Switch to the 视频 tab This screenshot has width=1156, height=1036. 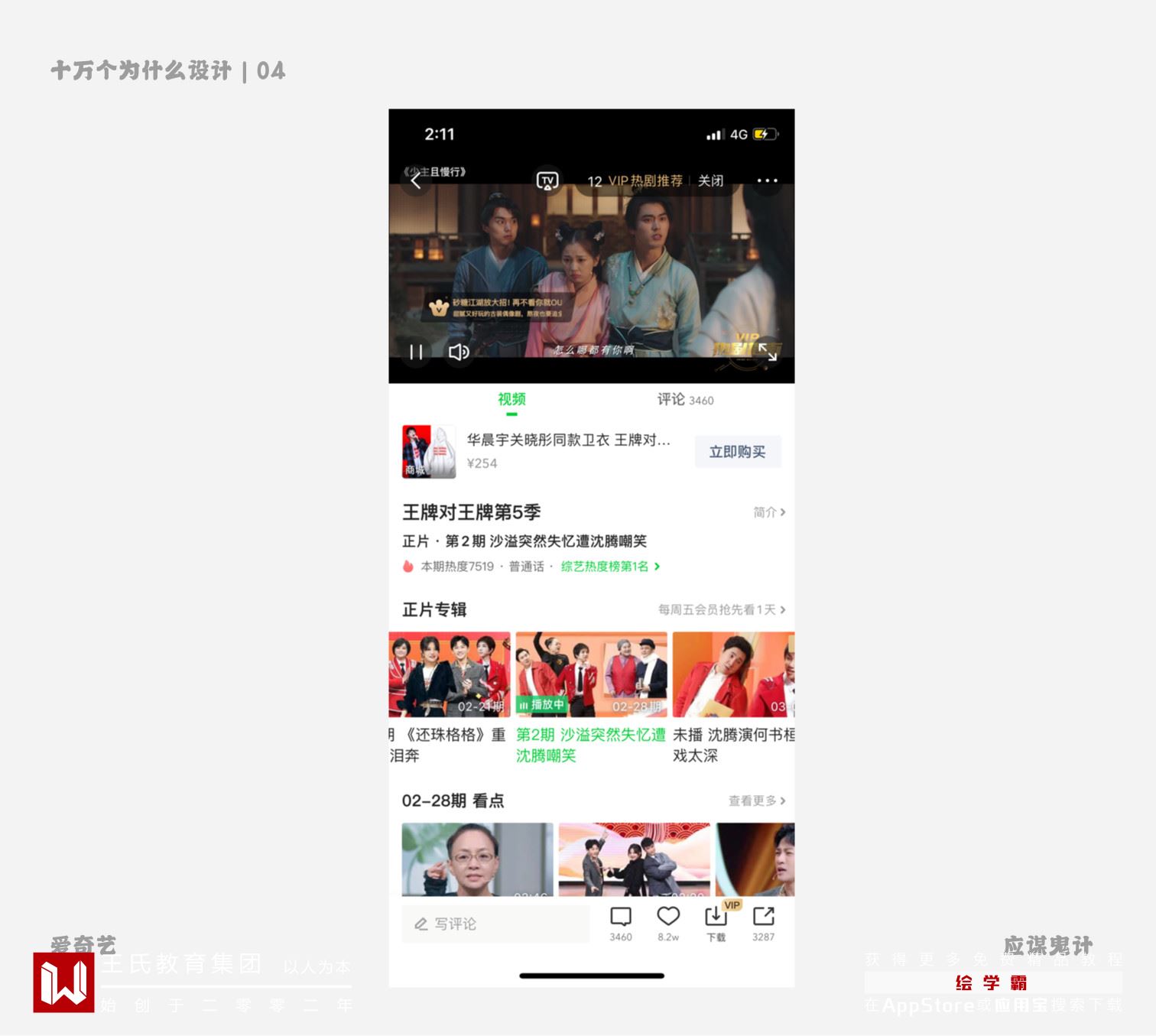click(511, 399)
